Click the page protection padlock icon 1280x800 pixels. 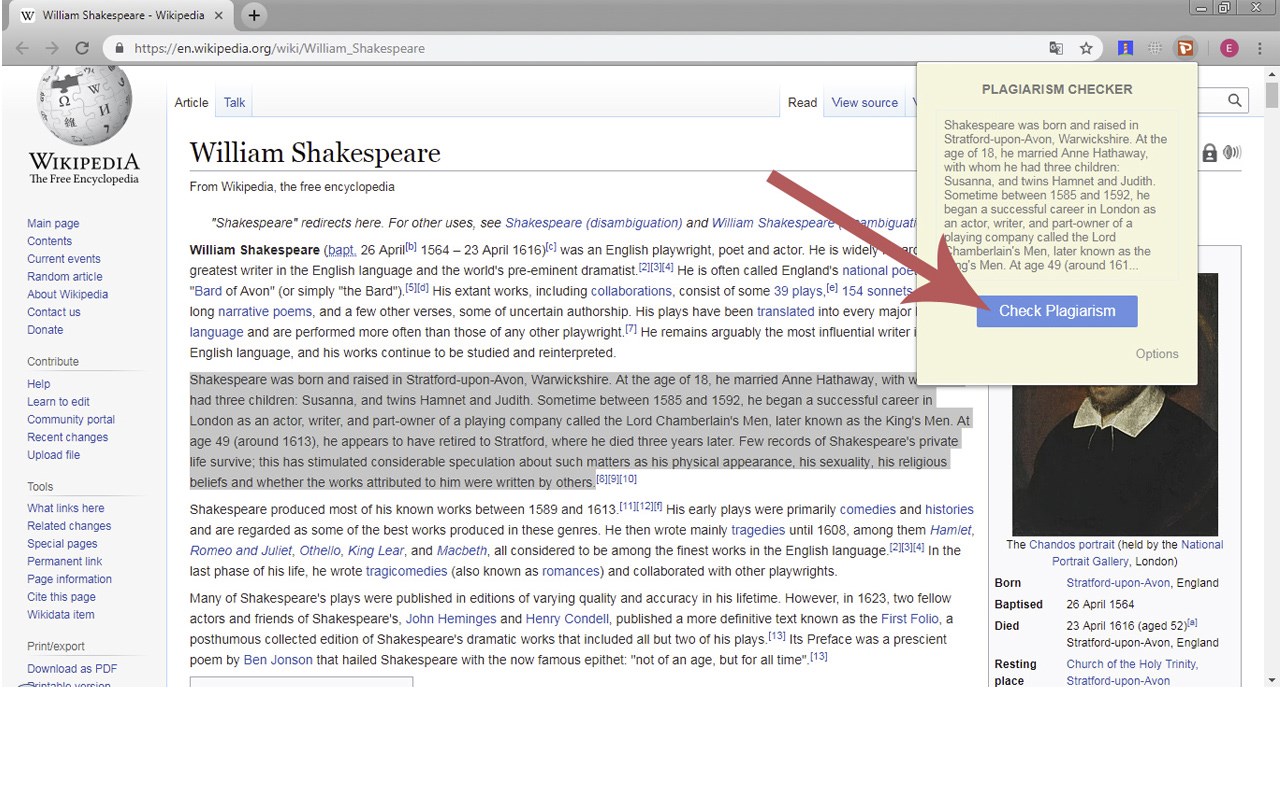(x=1209, y=153)
